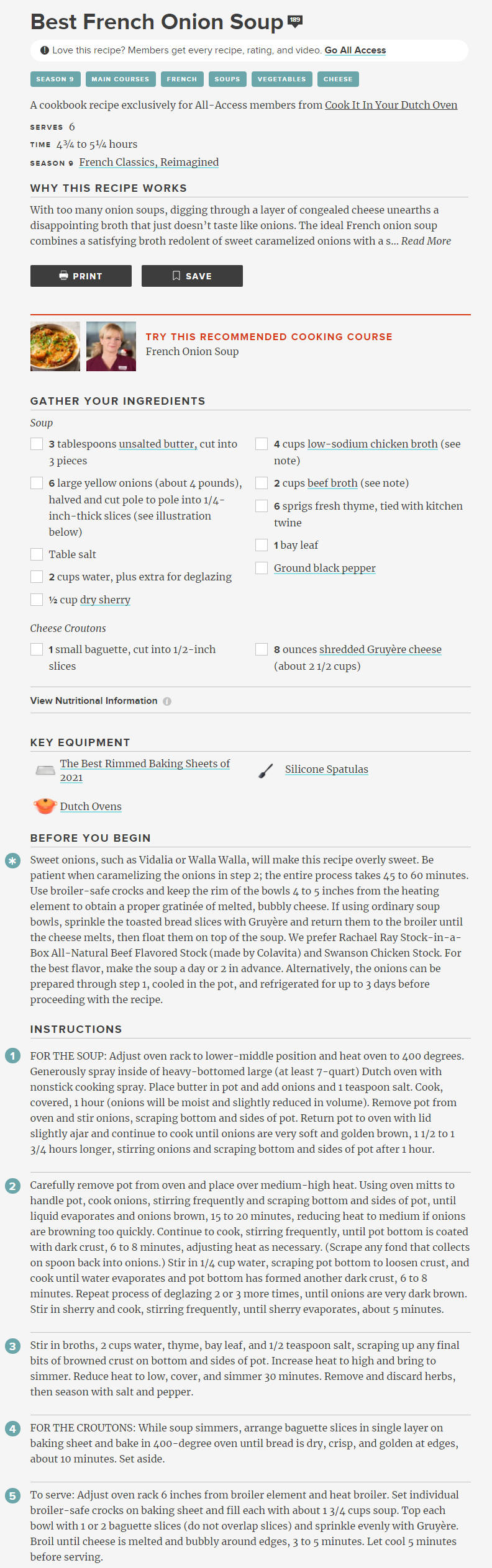Click the nutritional information info icon
Screen dimensions: 492x1568
167,701
